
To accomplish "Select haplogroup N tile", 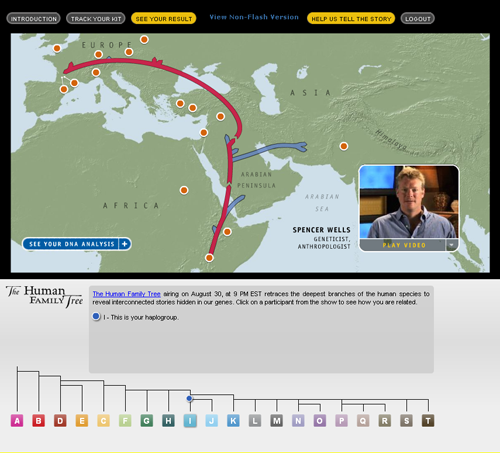I will [x=298, y=421].
